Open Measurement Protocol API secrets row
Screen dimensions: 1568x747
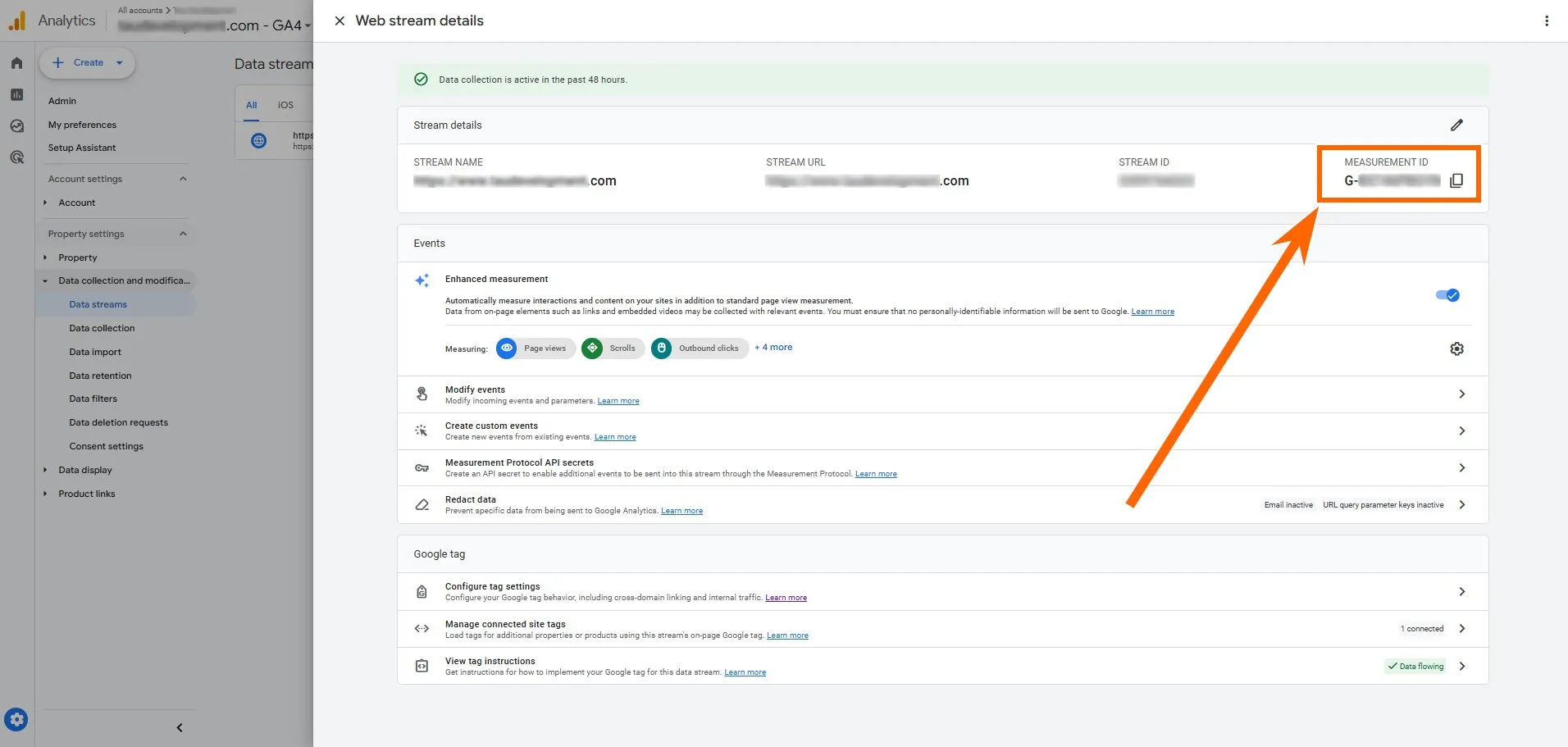[x=941, y=468]
